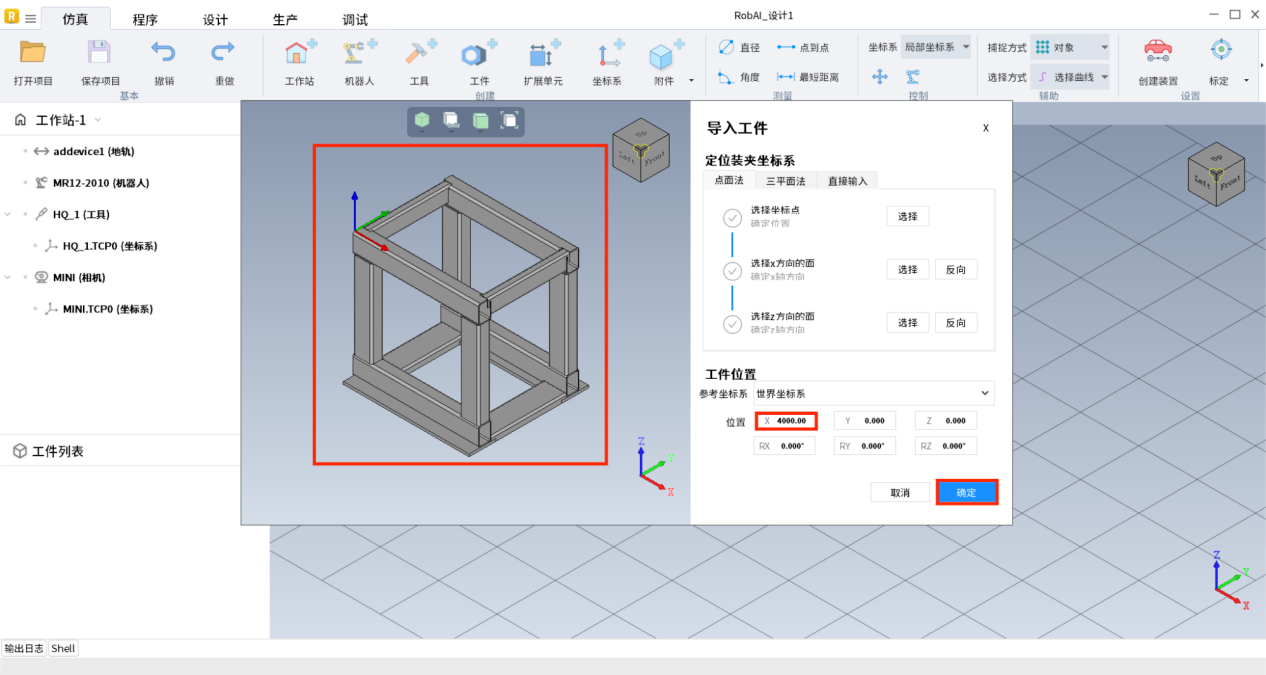Click the 撤销 (Undo) arrow icon
The height and width of the screenshot is (675, 1266).
click(163, 53)
